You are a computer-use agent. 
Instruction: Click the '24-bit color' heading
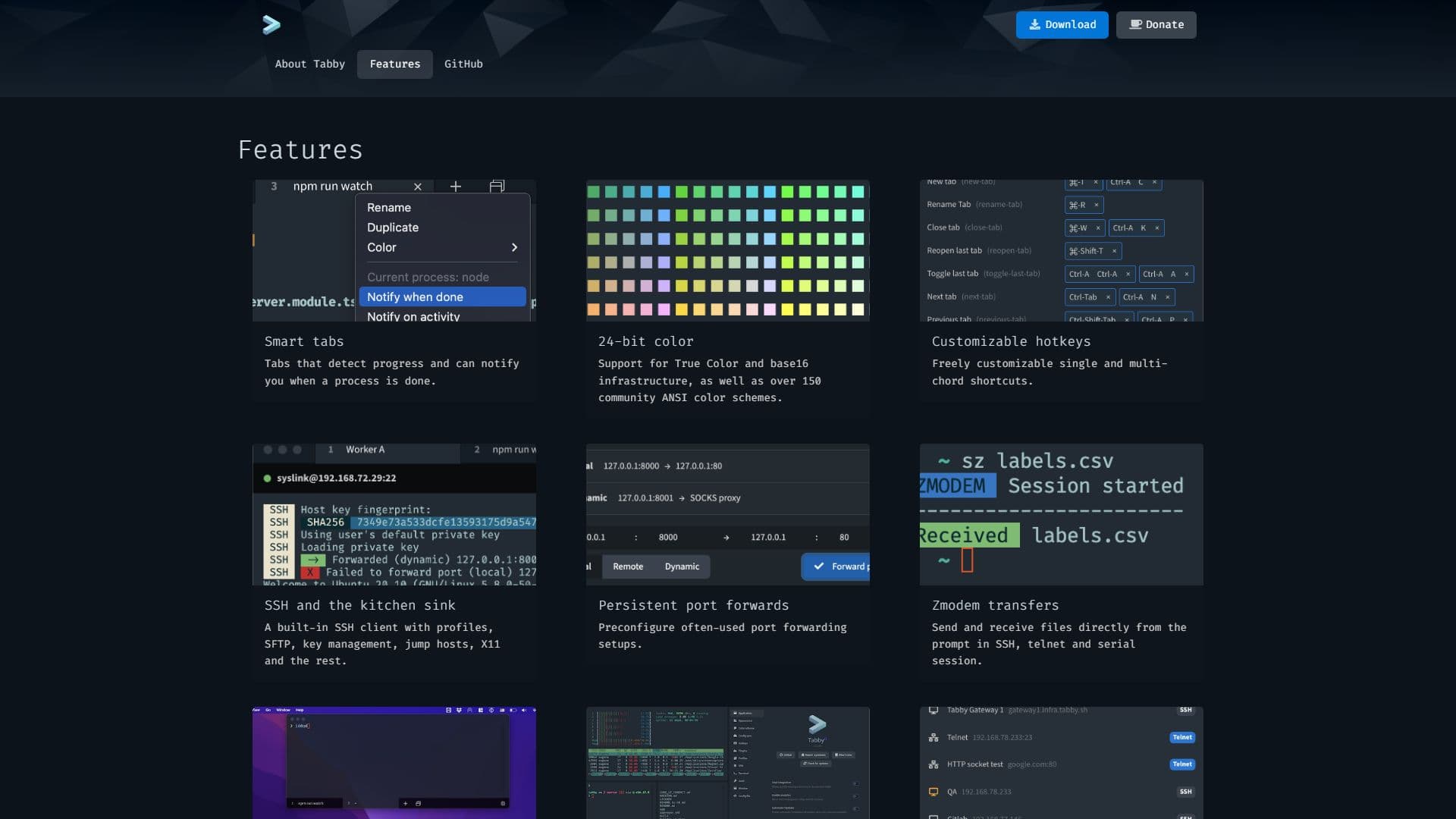tap(645, 342)
